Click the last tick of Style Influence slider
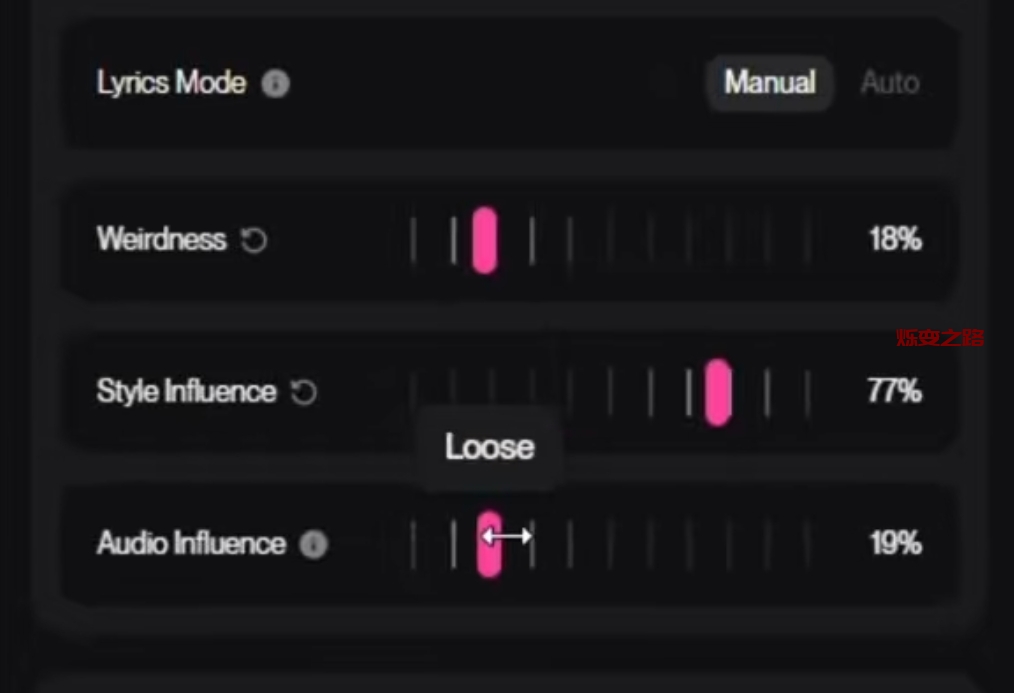The image size is (1014, 693). point(807,392)
